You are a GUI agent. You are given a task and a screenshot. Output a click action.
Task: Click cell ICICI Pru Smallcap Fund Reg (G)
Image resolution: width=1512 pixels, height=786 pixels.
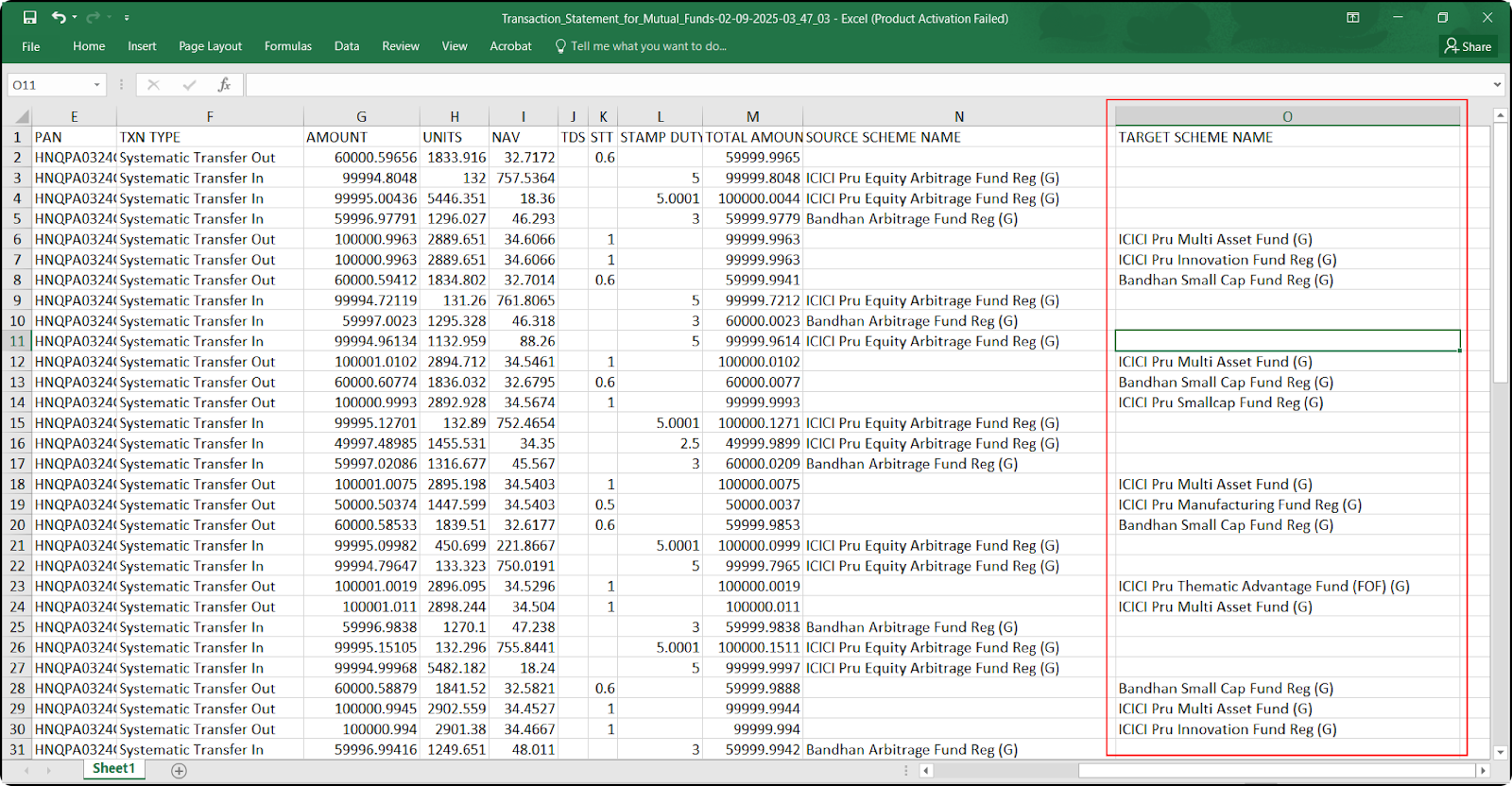point(1287,402)
